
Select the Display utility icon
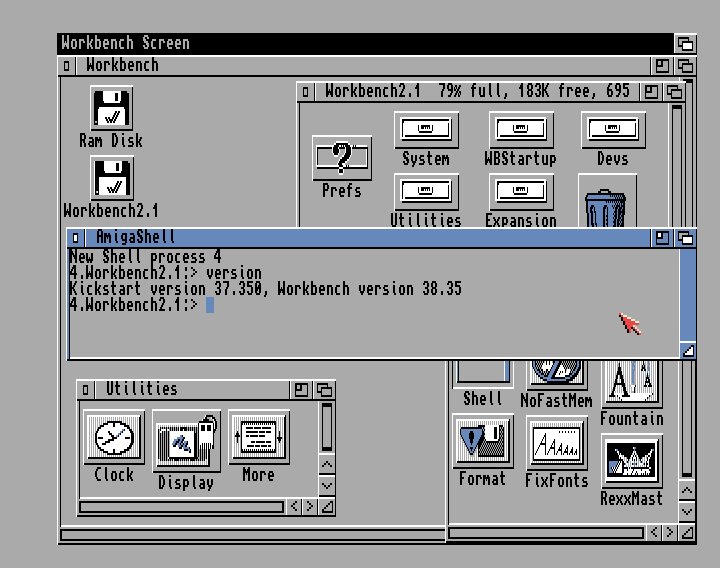click(186, 442)
